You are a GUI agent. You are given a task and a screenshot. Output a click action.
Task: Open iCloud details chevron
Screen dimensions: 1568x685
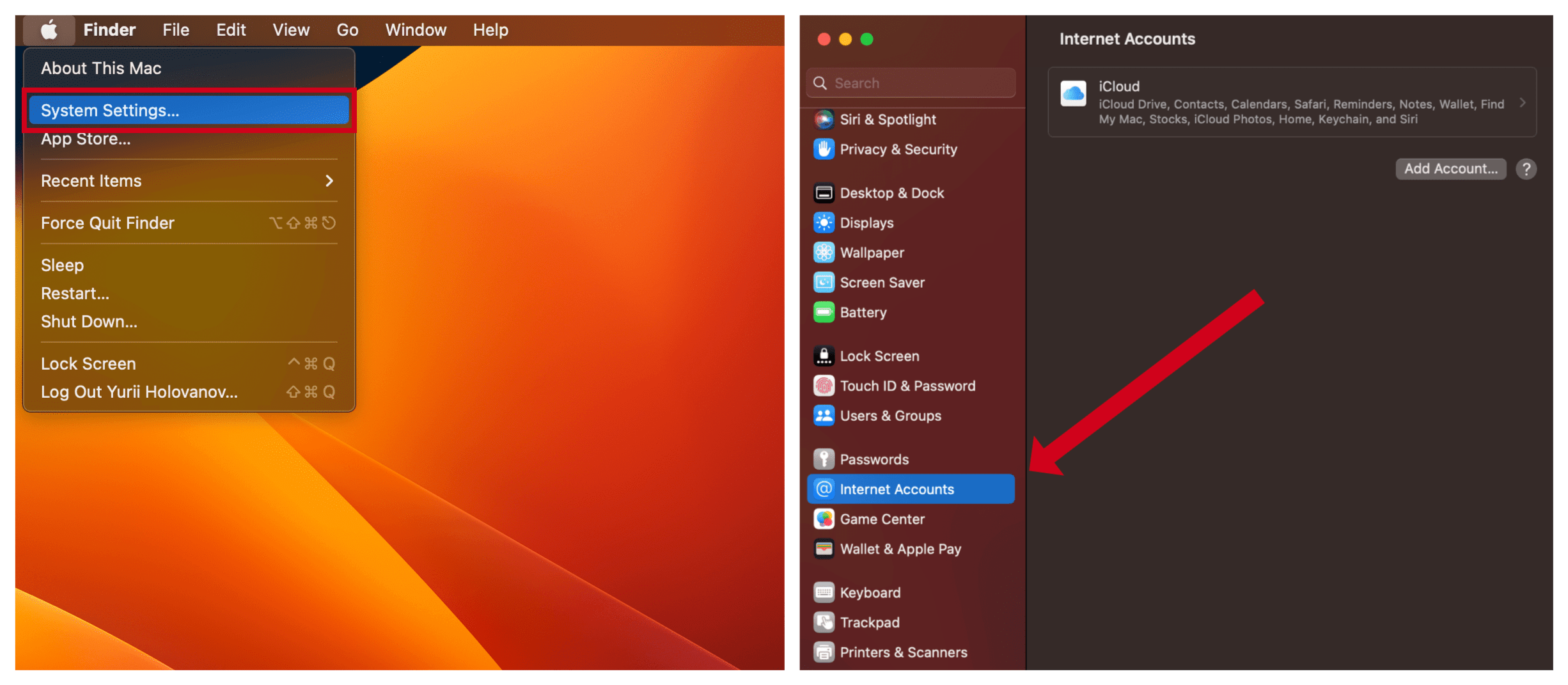coord(1523,103)
